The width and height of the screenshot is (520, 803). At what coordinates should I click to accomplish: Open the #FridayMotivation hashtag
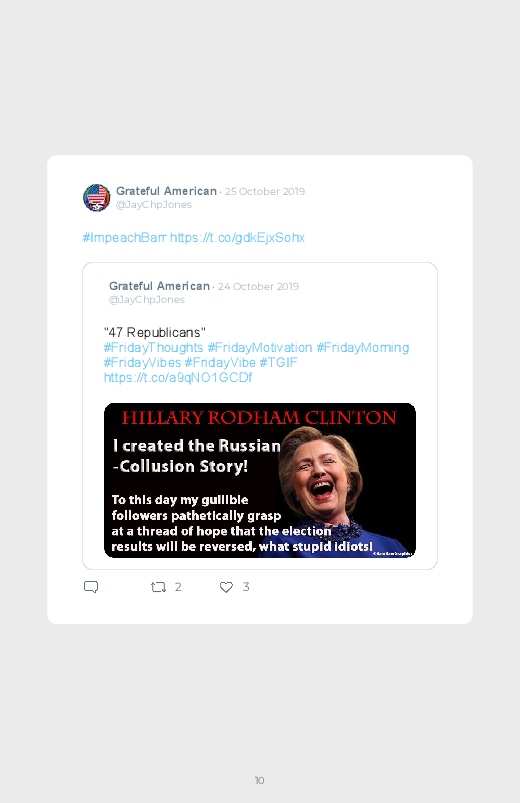click(x=260, y=348)
